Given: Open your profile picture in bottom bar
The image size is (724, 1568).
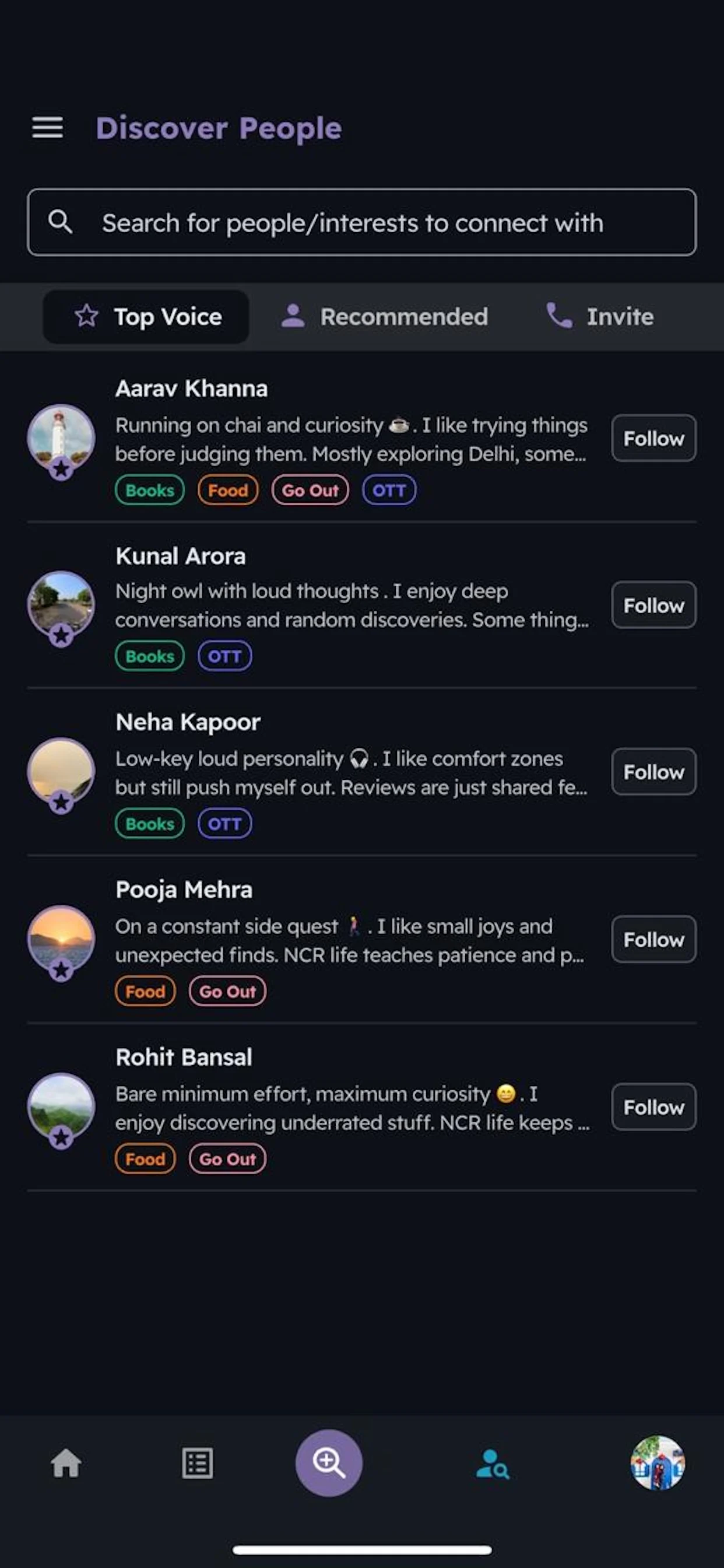Looking at the screenshot, I should [x=657, y=1462].
